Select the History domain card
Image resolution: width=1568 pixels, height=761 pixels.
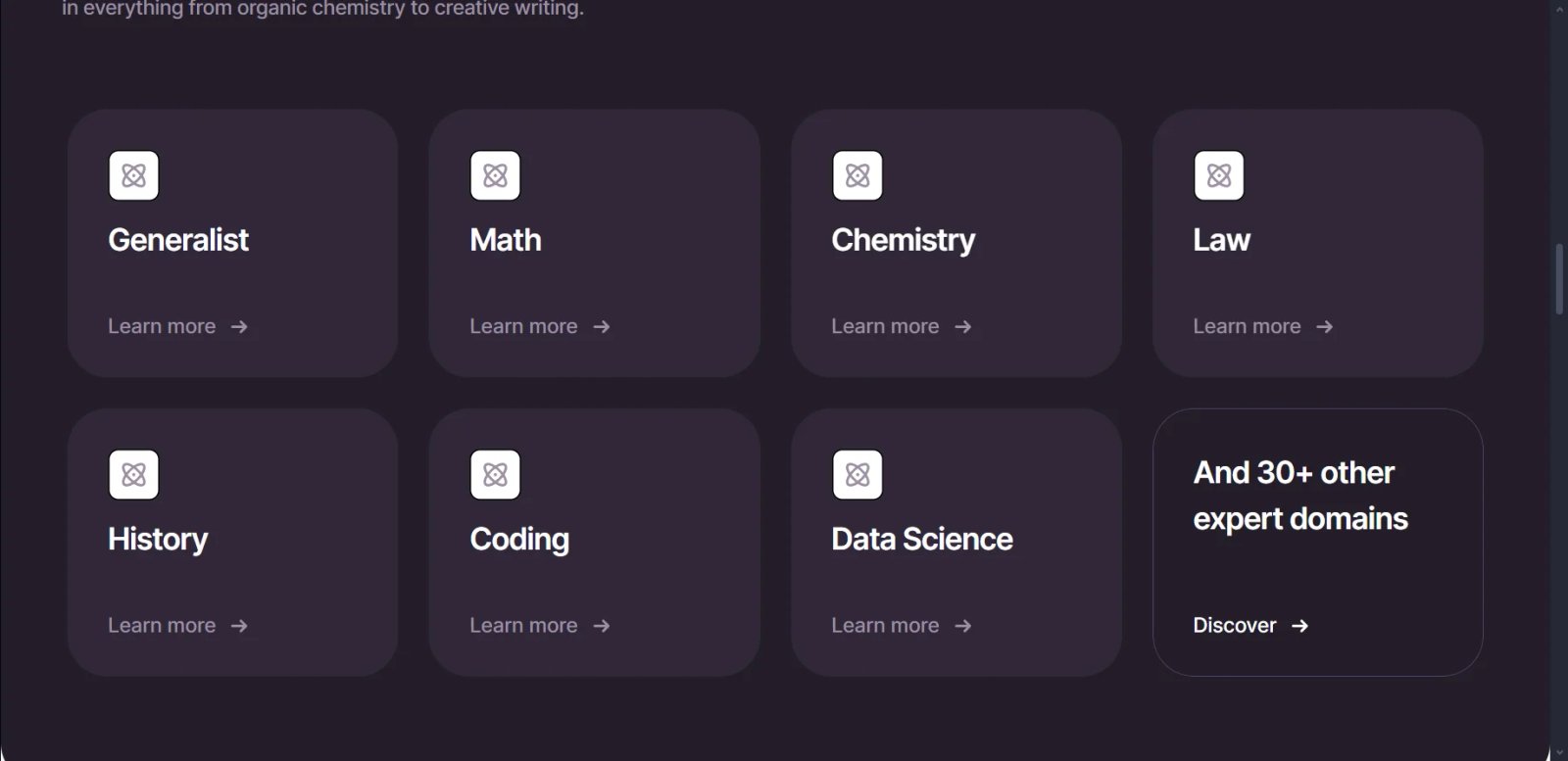[x=232, y=542]
